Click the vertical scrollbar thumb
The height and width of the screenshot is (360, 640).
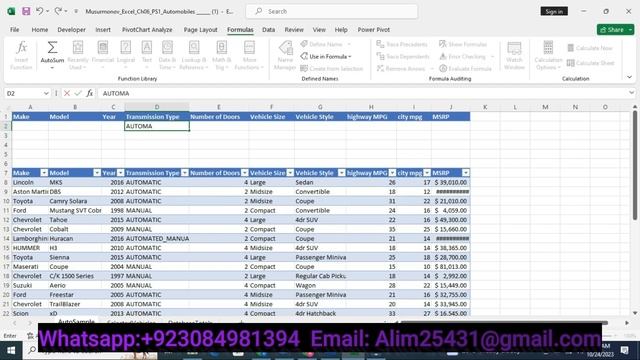point(635,165)
